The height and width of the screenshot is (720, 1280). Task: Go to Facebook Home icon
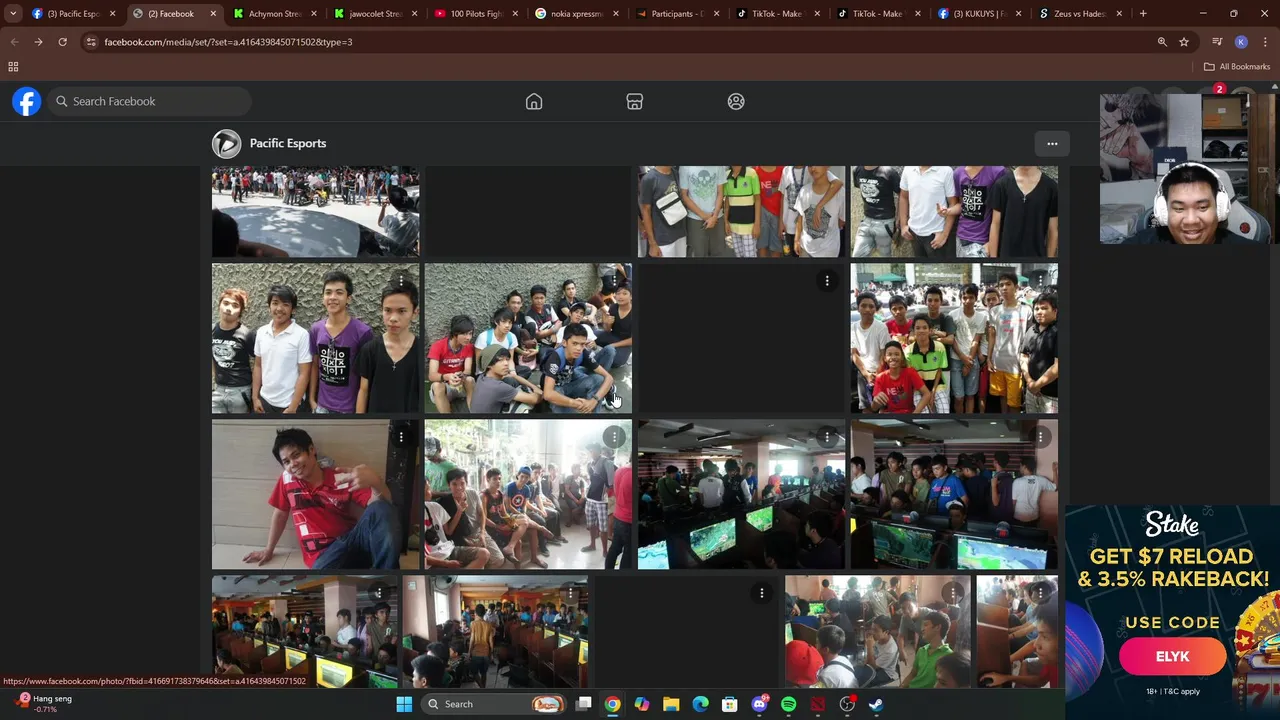[x=534, y=102]
